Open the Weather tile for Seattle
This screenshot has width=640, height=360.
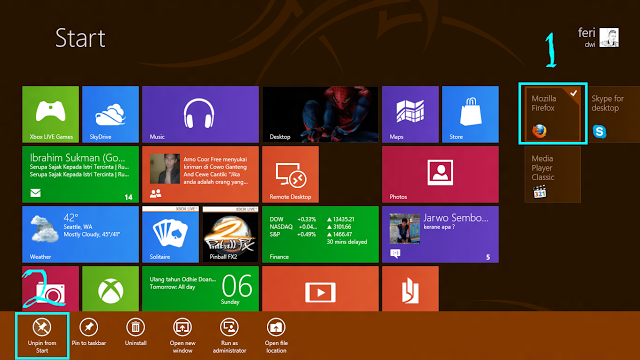click(80, 234)
